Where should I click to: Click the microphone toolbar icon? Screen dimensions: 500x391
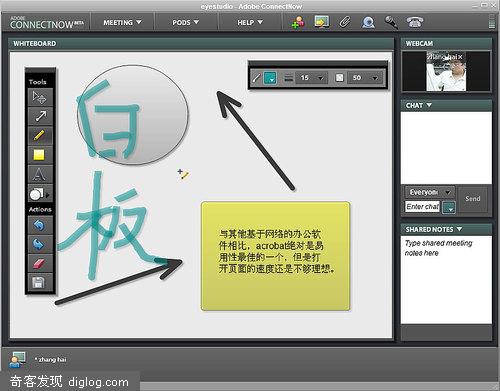pyautogui.click(x=391, y=22)
